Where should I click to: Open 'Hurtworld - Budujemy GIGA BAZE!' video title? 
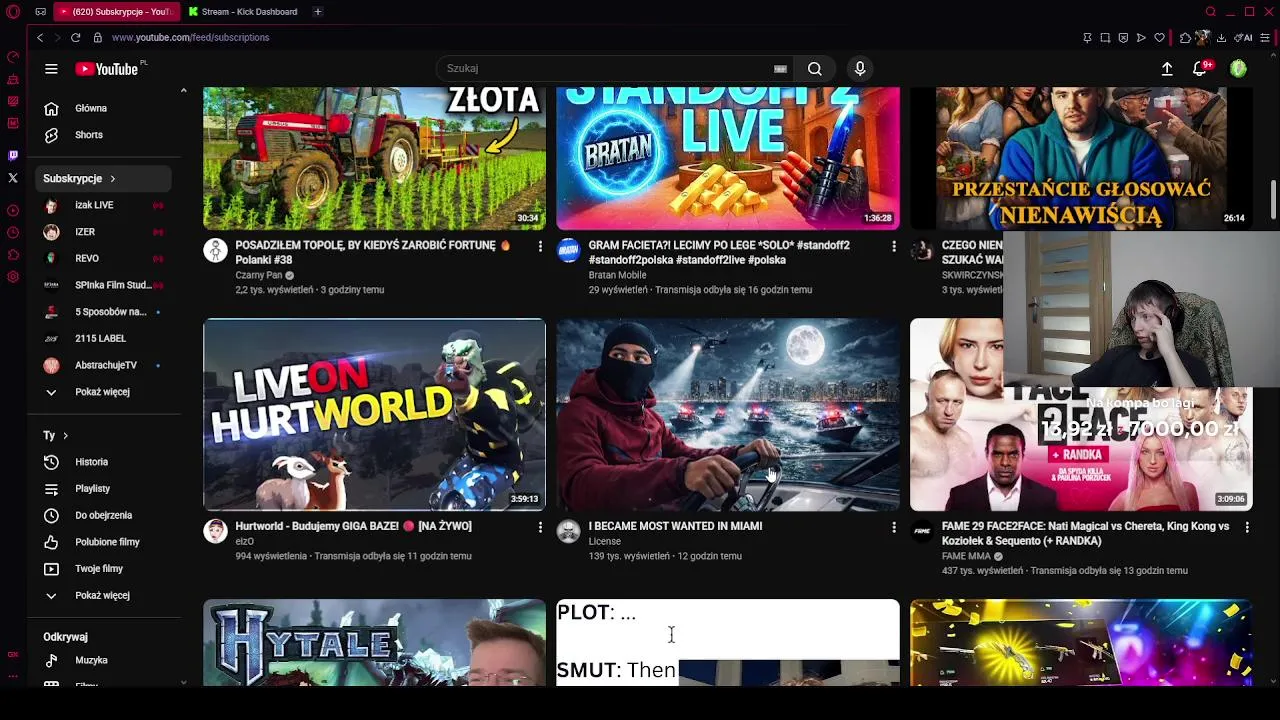point(353,526)
